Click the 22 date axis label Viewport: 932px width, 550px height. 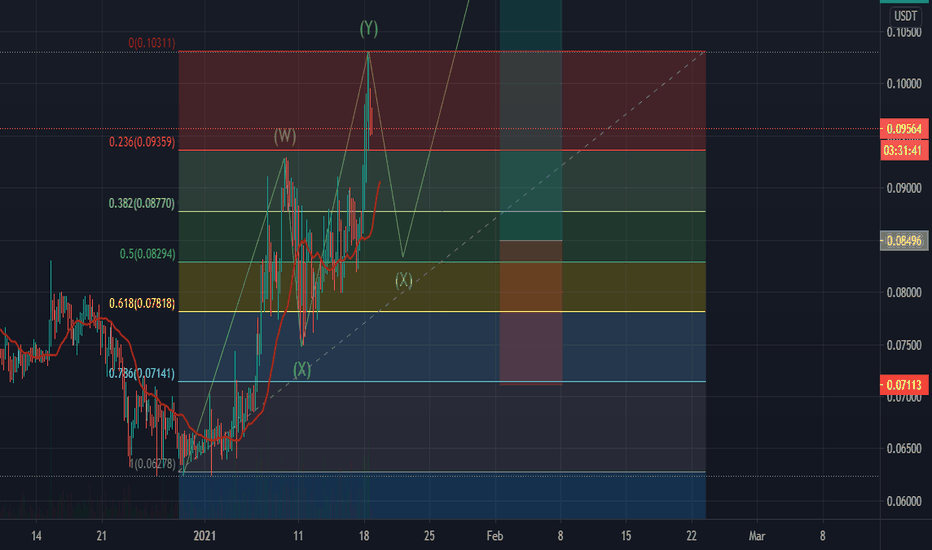pos(691,536)
